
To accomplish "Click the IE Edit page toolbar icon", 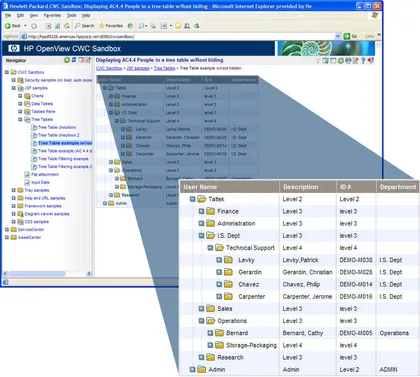I will [164, 26].
